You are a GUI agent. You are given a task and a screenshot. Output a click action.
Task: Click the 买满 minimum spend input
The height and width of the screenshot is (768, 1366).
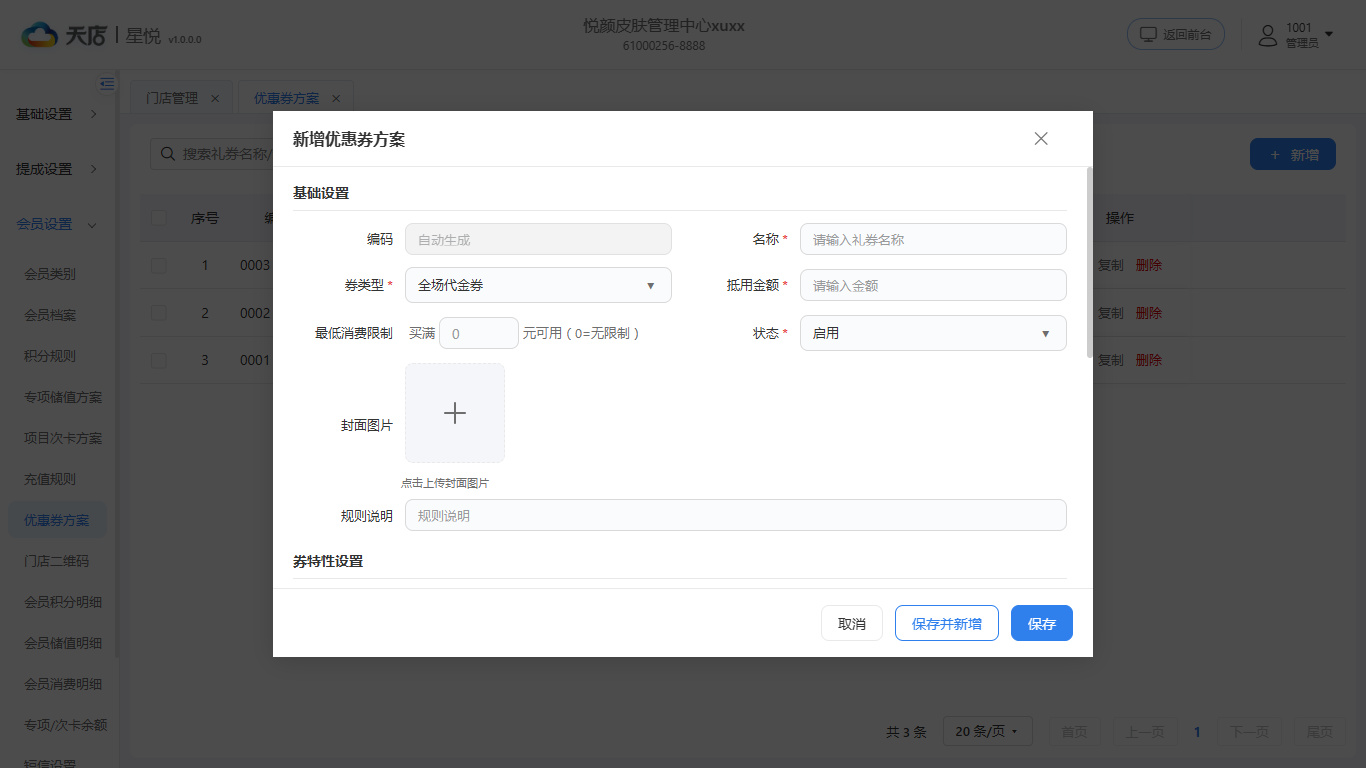click(479, 333)
